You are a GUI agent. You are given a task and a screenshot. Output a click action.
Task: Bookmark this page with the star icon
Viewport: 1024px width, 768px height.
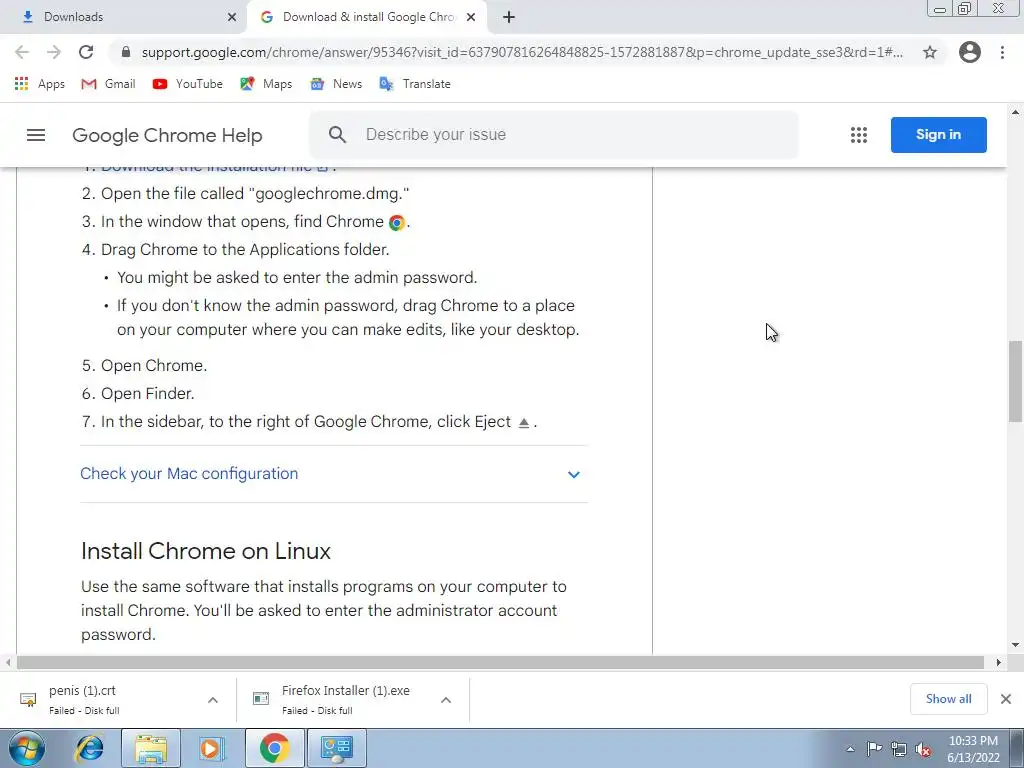tap(930, 52)
